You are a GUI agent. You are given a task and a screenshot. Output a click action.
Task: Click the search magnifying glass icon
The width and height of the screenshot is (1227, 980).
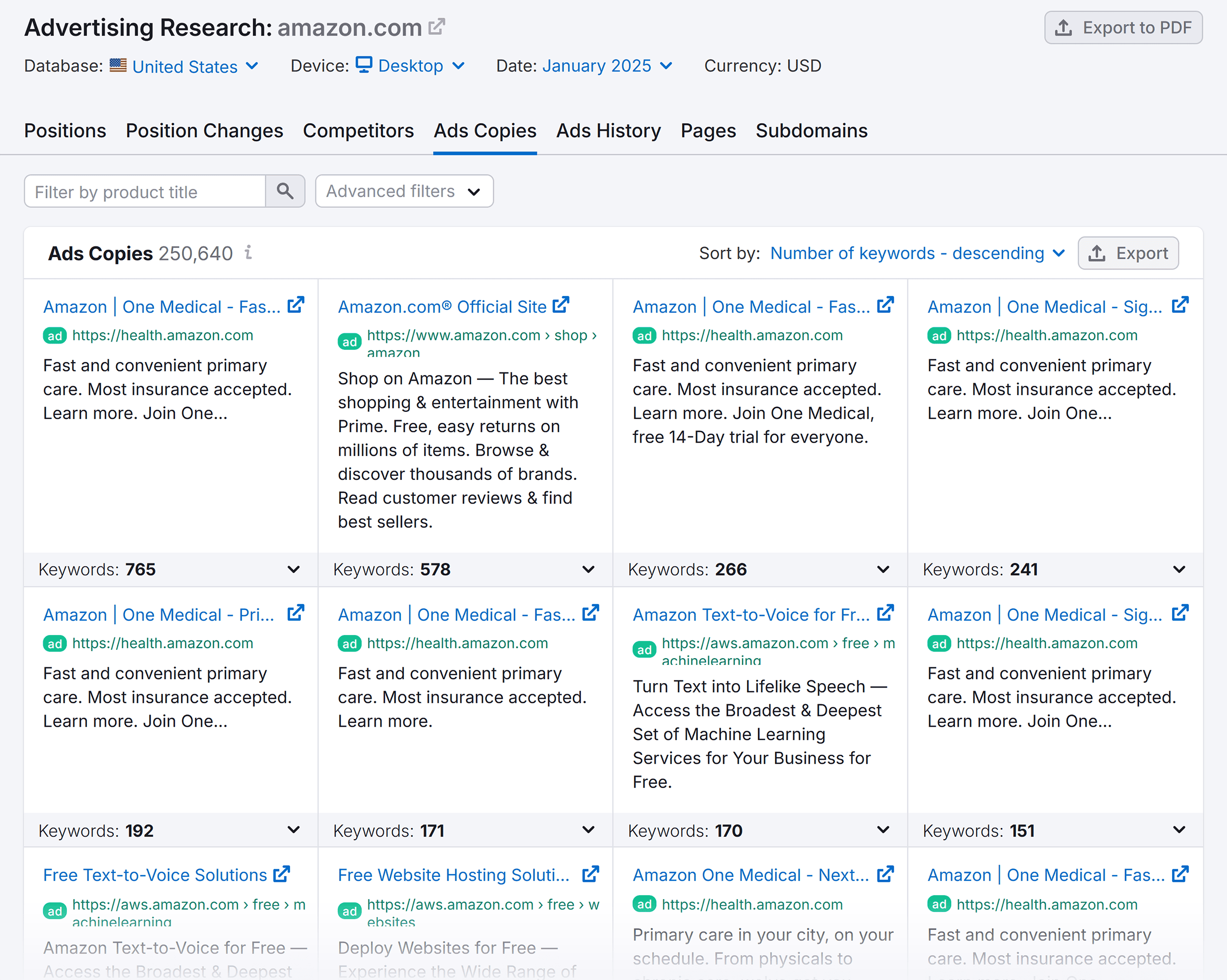tap(285, 191)
